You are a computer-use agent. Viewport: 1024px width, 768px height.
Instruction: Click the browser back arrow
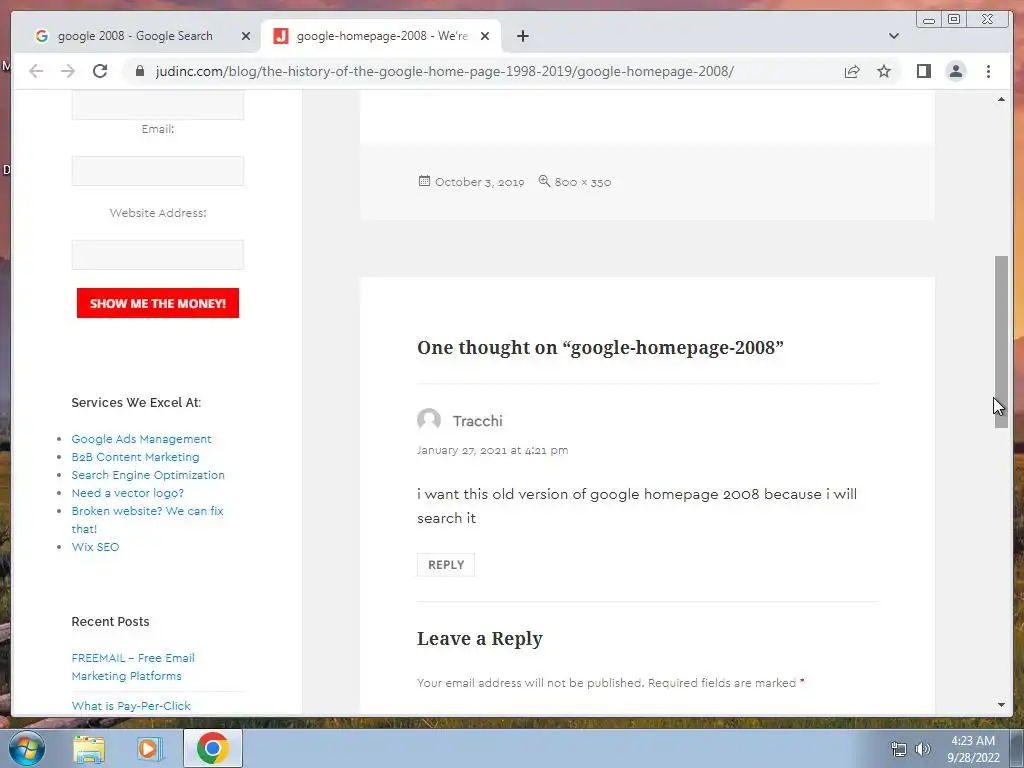tap(36, 71)
